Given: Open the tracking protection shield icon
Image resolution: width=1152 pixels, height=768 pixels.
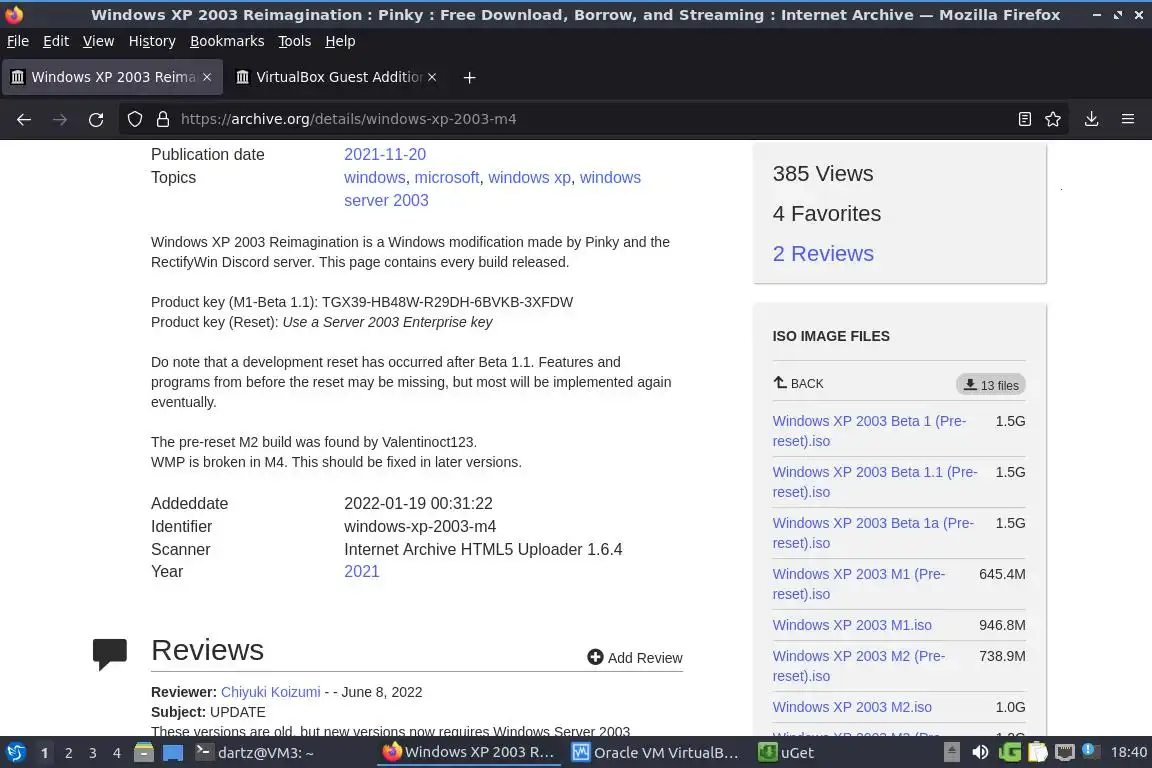Looking at the screenshot, I should tap(134, 119).
